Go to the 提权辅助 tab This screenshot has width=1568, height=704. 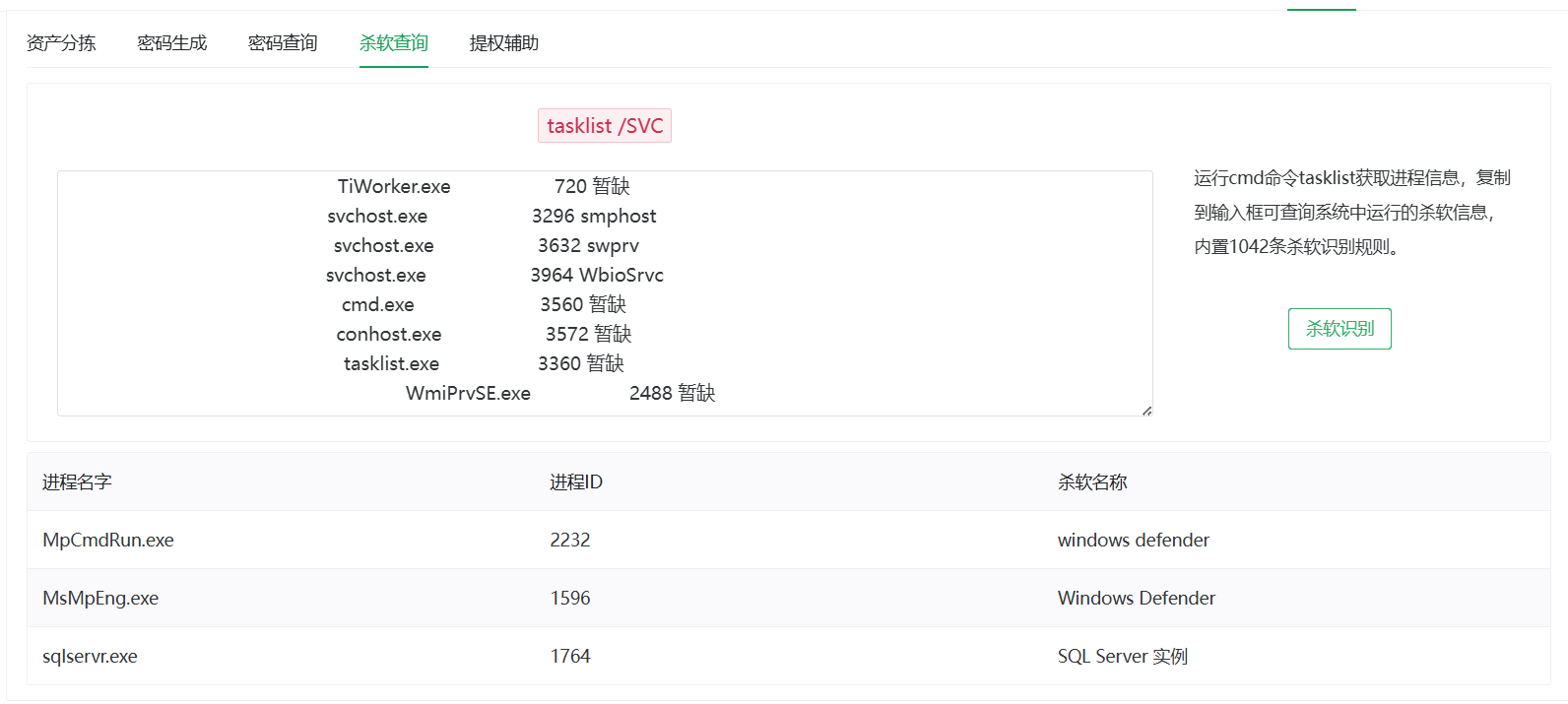[504, 43]
